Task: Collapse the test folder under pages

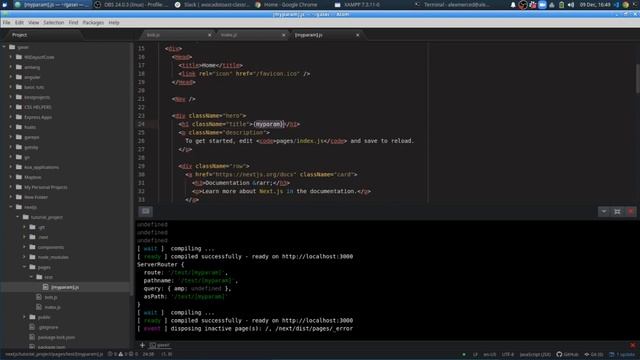Action: 31,277
